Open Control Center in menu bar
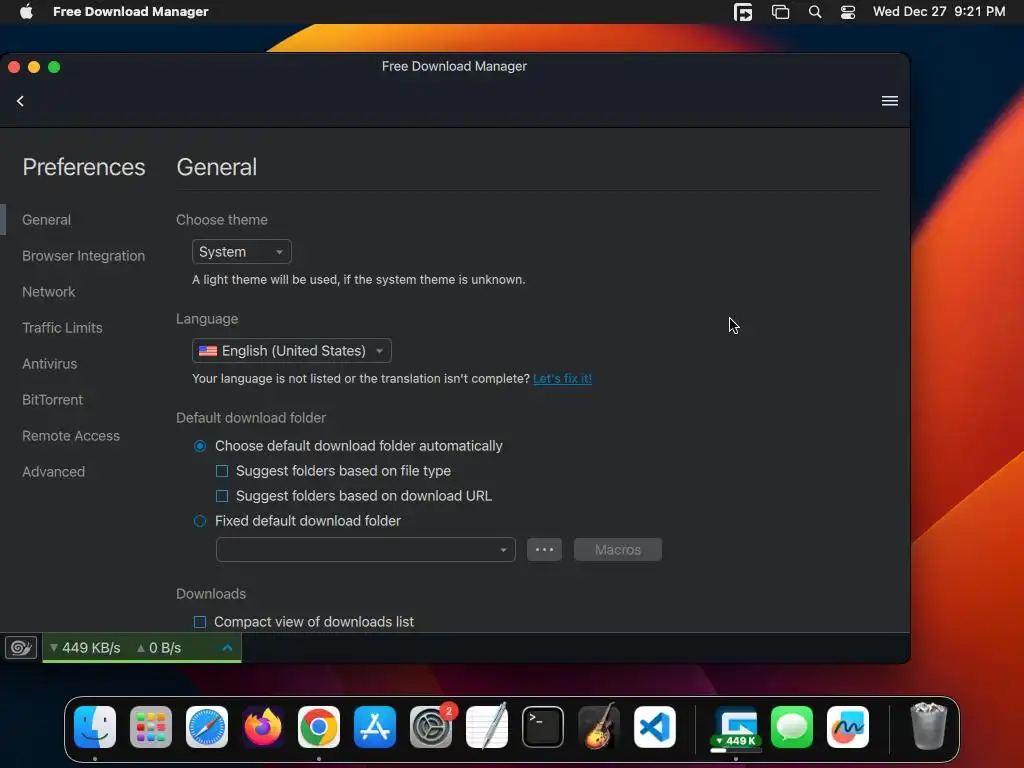Screen dimensions: 1024x768 pyautogui.click(x=848, y=12)
